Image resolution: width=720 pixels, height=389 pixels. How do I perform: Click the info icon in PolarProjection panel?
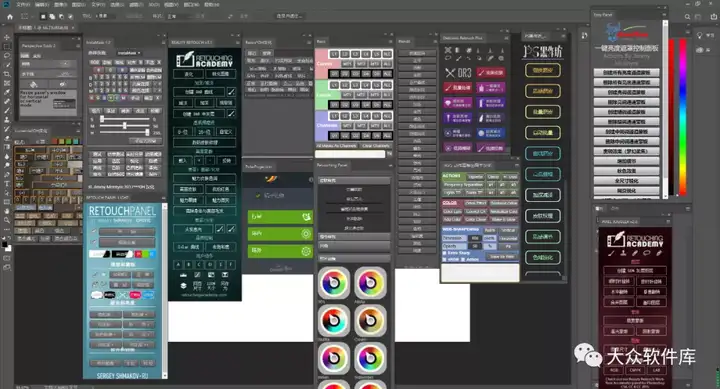tap(311, 180)
